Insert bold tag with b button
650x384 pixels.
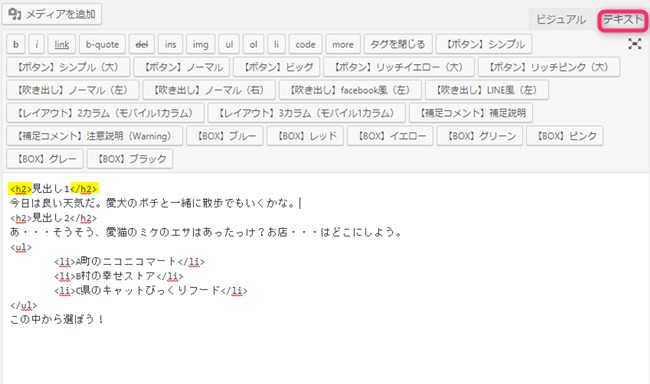click(x=16, y=44)
